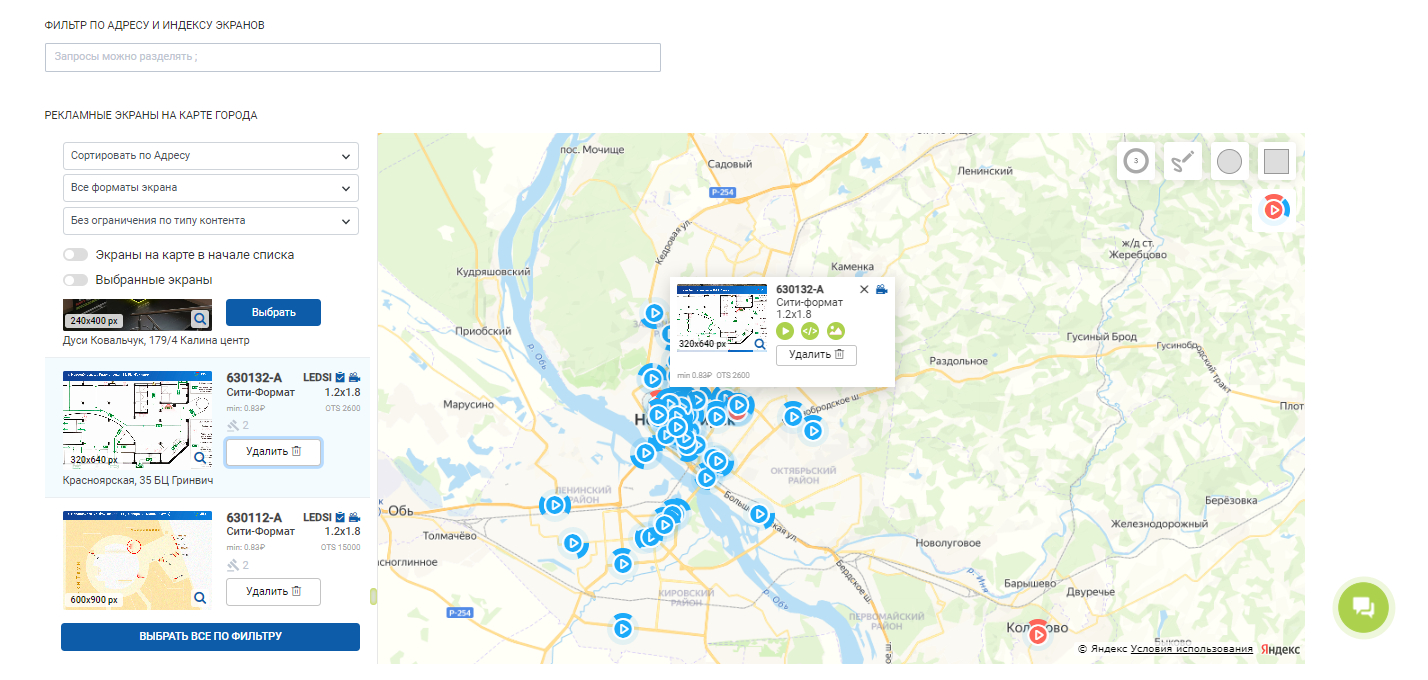Click 'Яндекс' logo on the map
1428x680 pixels.
[1281, 649]
